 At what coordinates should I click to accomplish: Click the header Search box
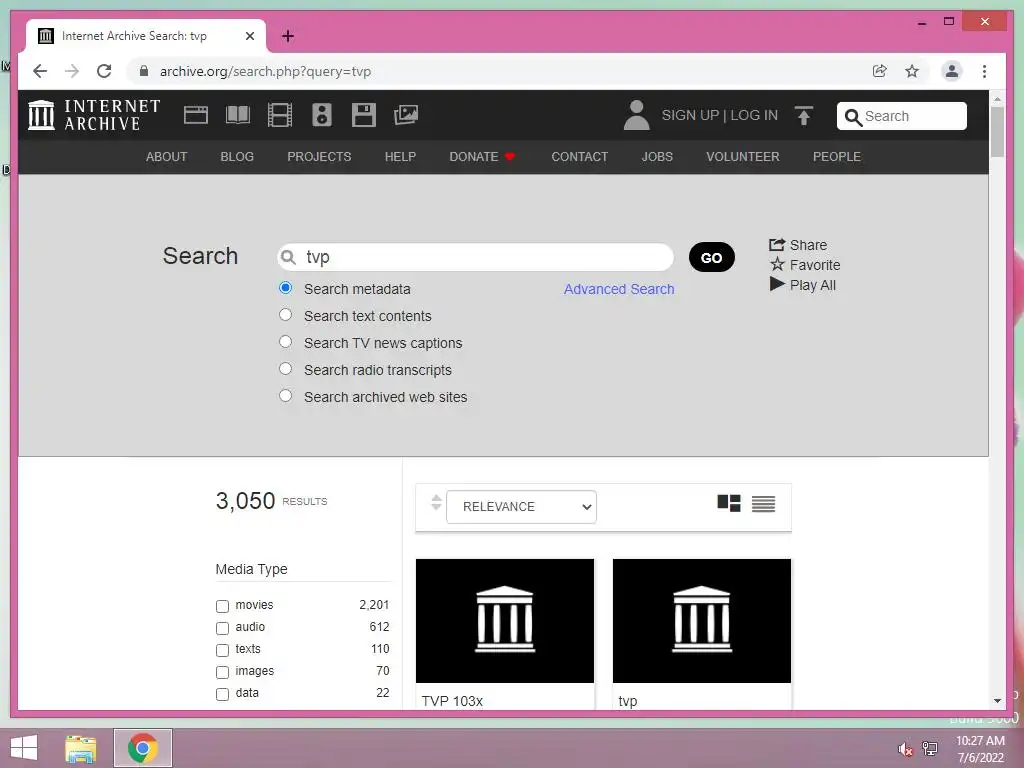tap(902, 116)
